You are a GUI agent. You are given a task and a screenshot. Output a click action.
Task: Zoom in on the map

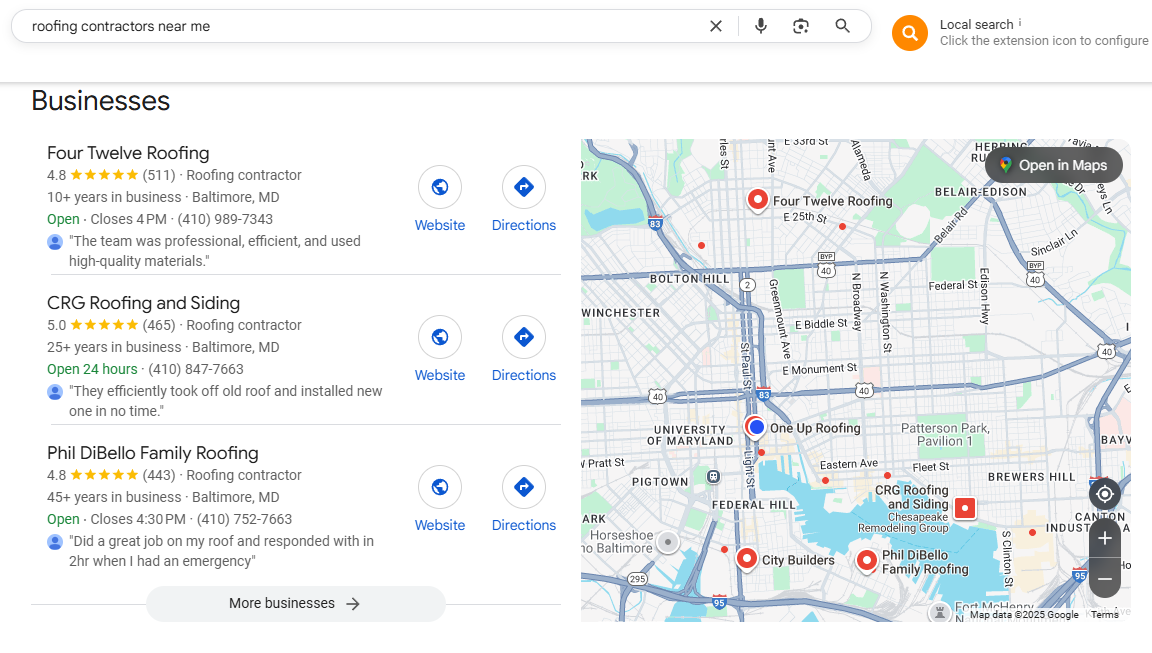[x=1104, y=538]
